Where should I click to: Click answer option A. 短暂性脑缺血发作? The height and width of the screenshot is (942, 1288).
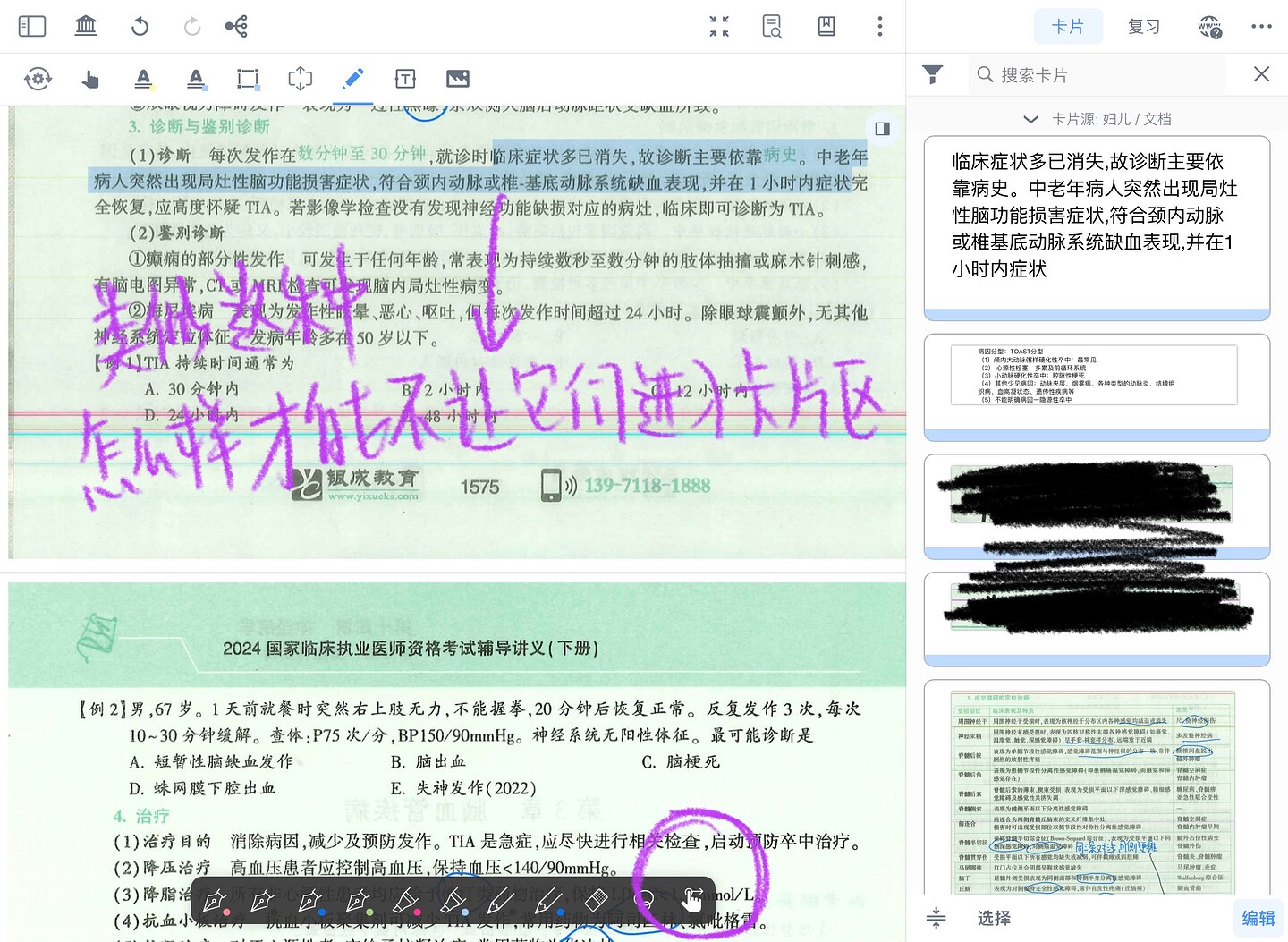click(211, 762)
